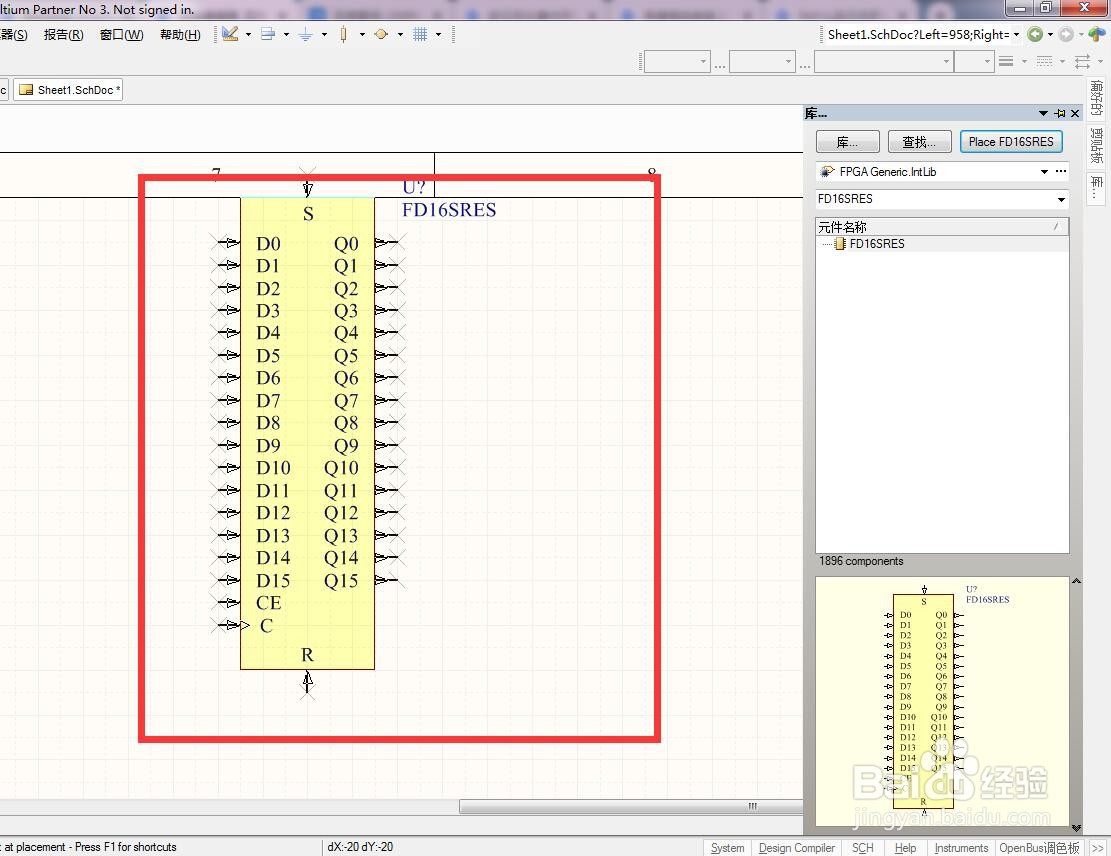Click the simulation sources icon
1111x856 pixels.
coord(381,34)
